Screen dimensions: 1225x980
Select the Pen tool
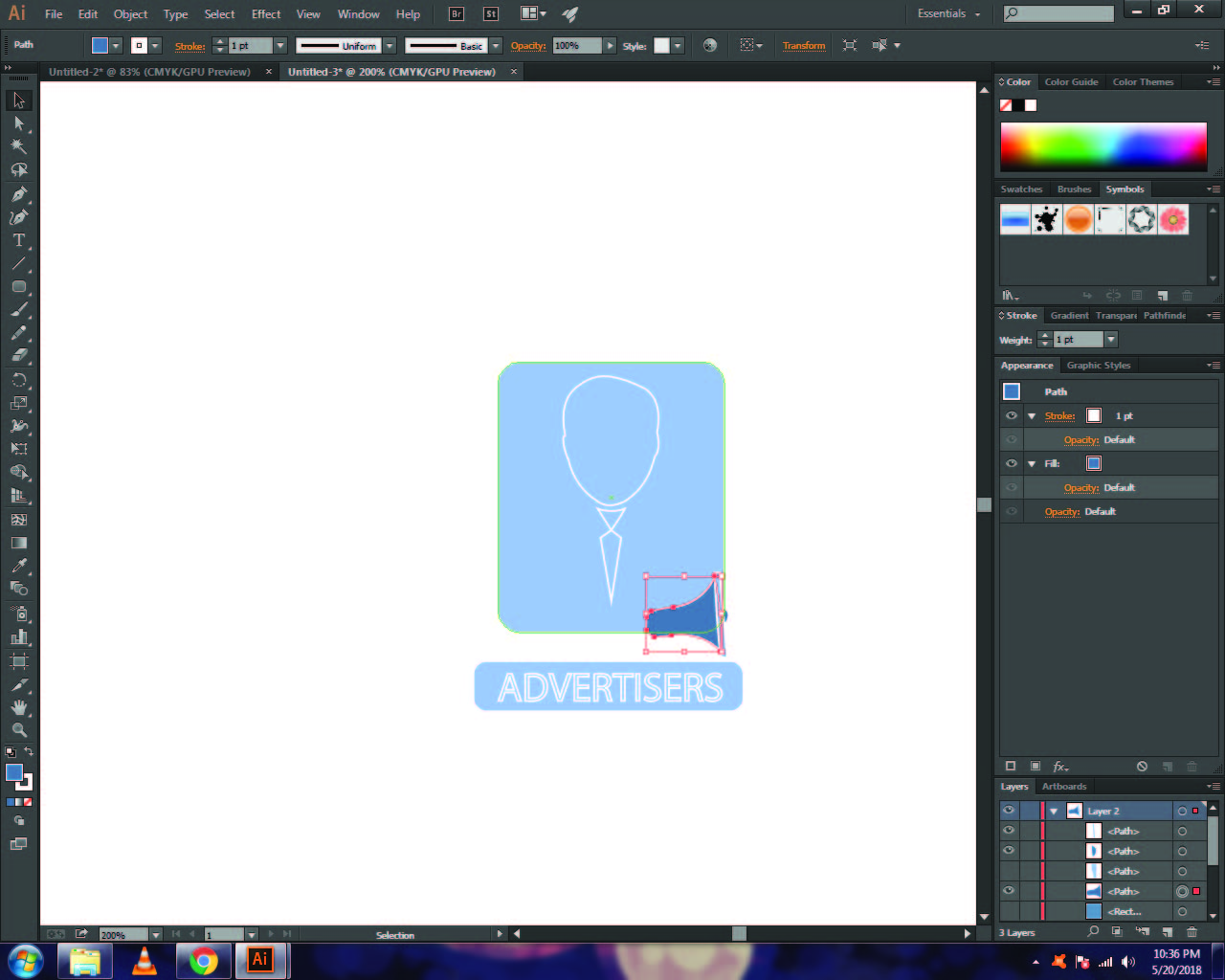[x=18, y=193]
